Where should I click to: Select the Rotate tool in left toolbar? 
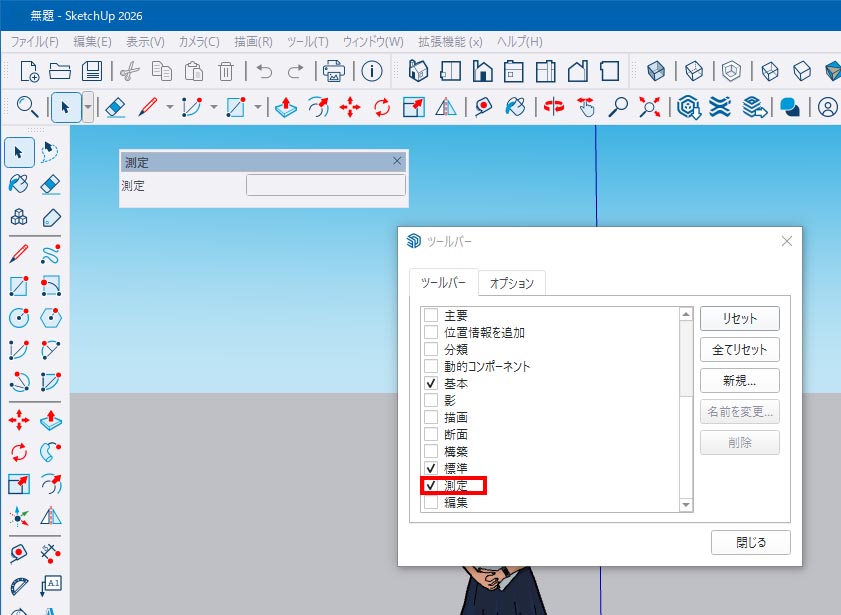18,452
